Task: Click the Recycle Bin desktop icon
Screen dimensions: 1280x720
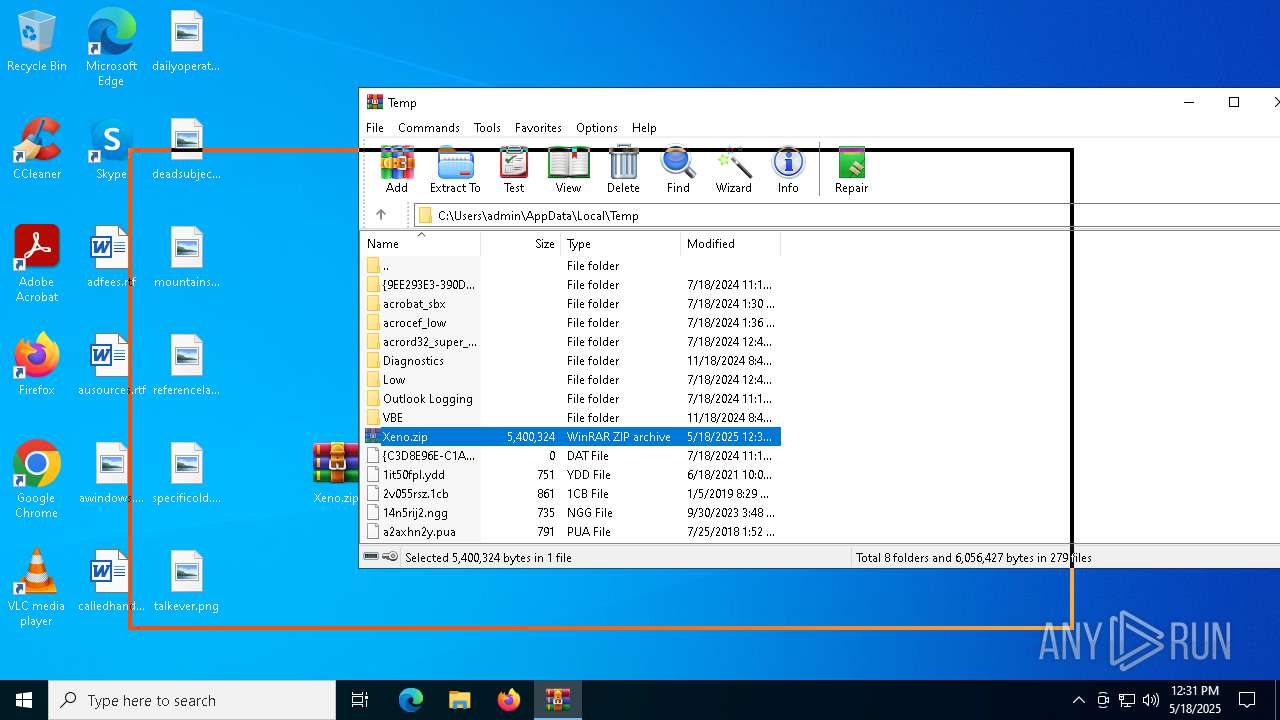Action: coord(37,42)
